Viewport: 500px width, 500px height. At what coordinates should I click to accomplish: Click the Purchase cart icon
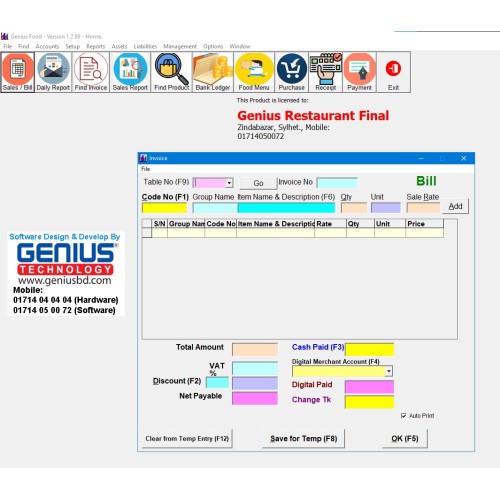tap(292, 72)
